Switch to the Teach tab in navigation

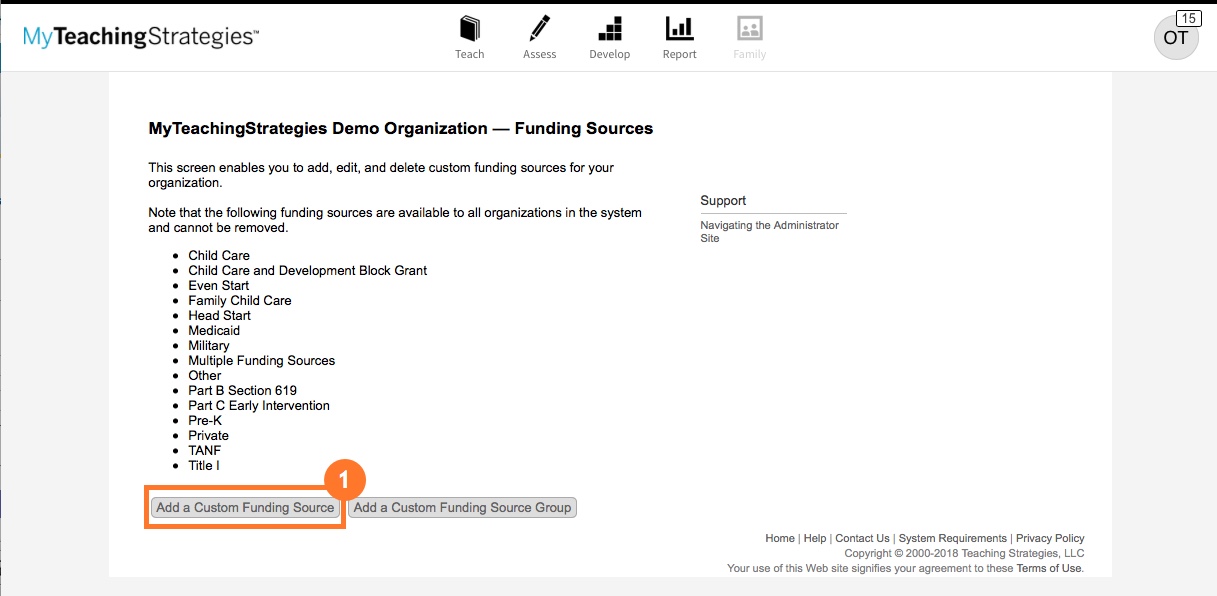469,35
